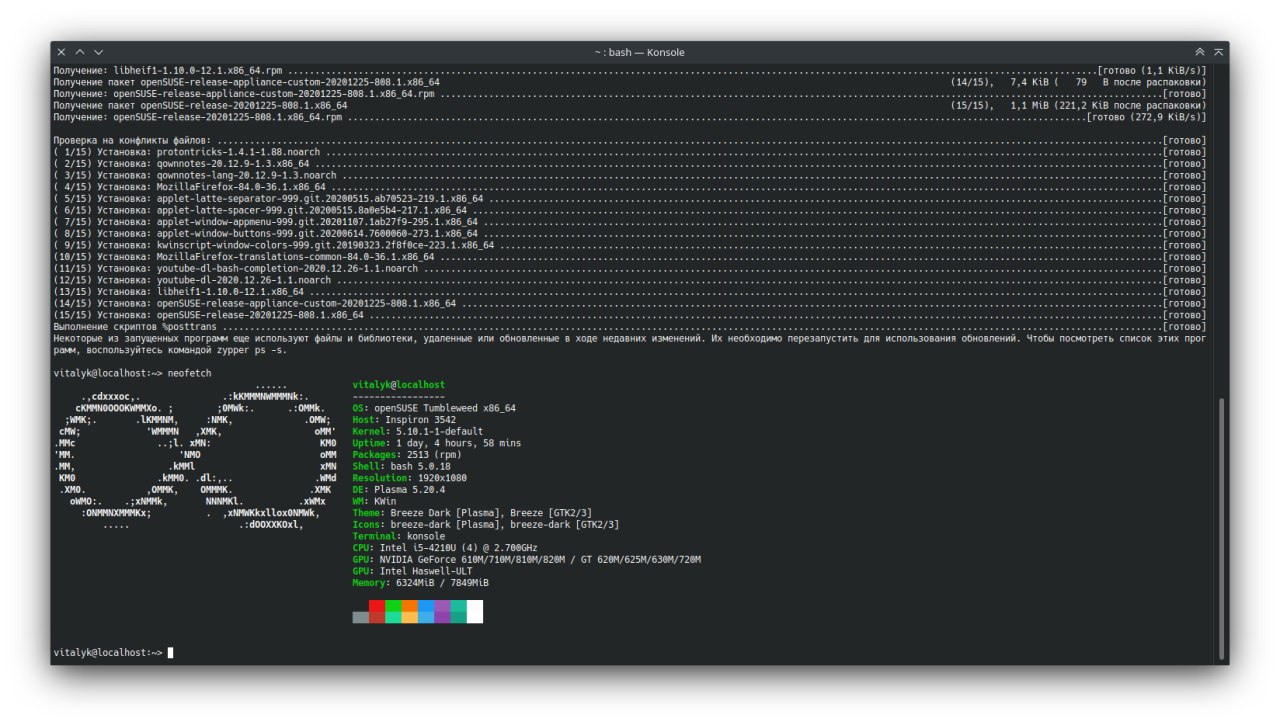1280x725 pixels.
Task: Click the 'Uptime: 1 day, 4 hours, 58 mins' line
Action: 437,443
